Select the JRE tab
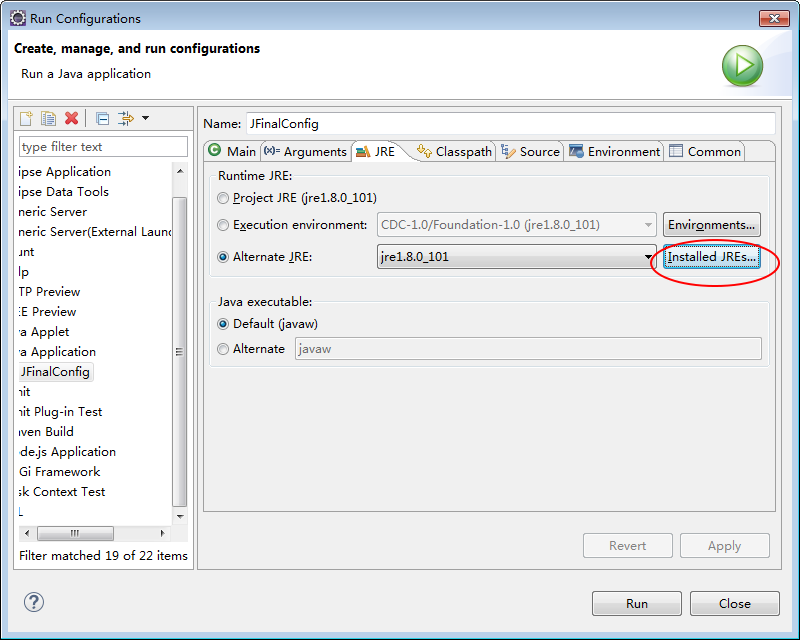Image resolution: width=800 pixels, height=640 pixels. point(376,151)
